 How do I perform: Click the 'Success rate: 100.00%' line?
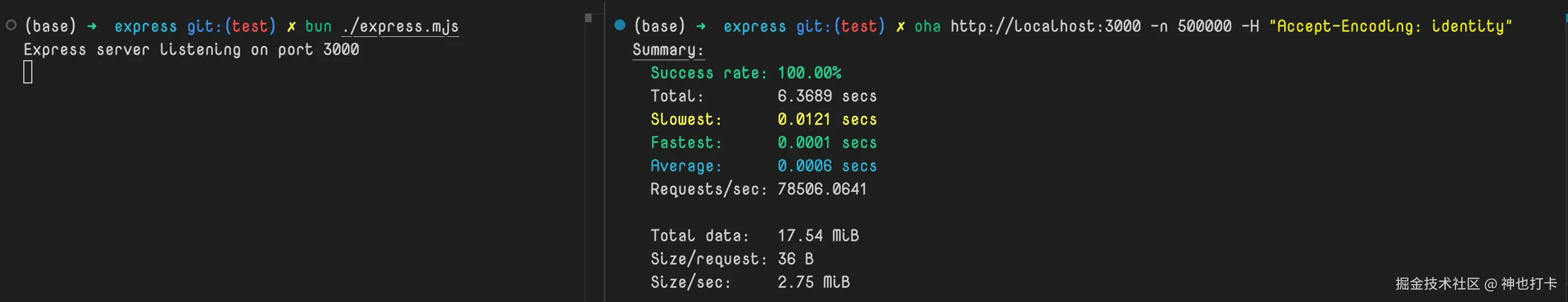pos(745,73)
